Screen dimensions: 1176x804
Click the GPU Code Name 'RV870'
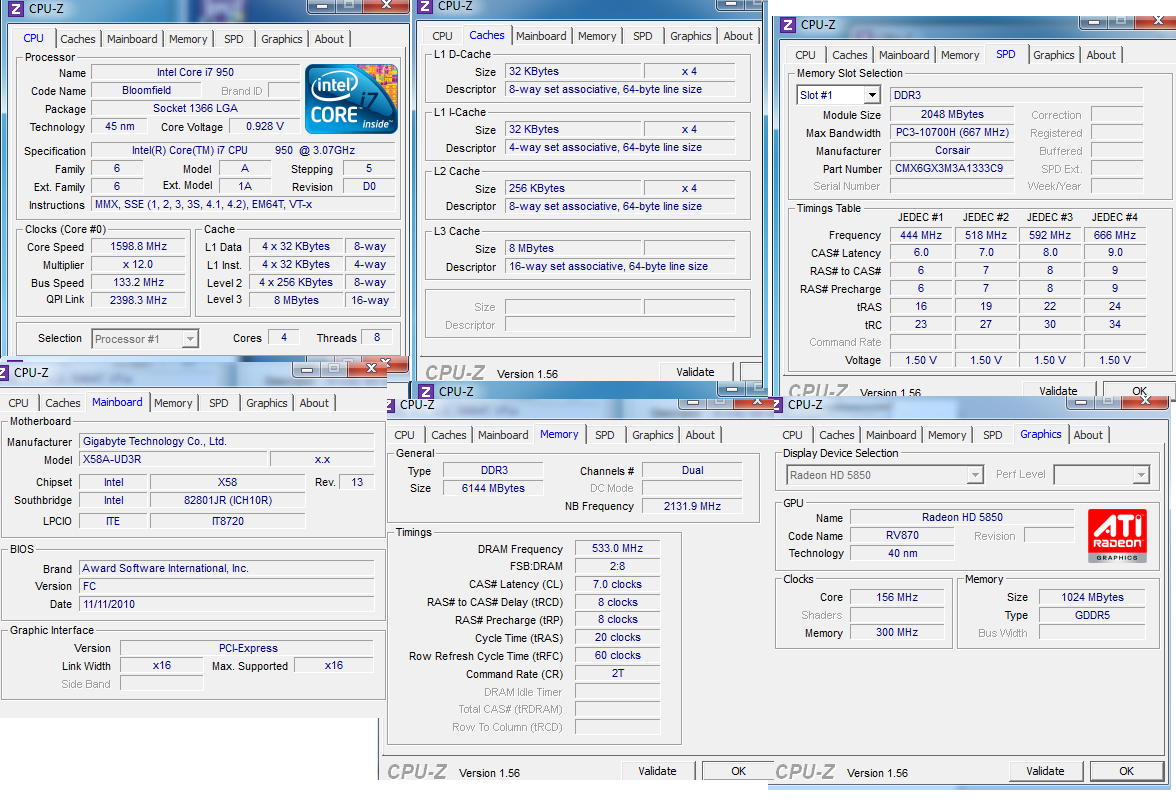point(902,536)
